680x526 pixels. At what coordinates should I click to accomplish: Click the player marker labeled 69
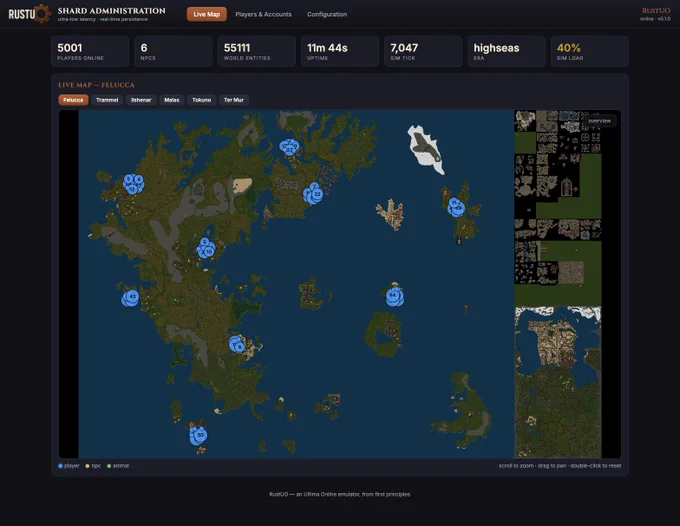tap(458, 209)
